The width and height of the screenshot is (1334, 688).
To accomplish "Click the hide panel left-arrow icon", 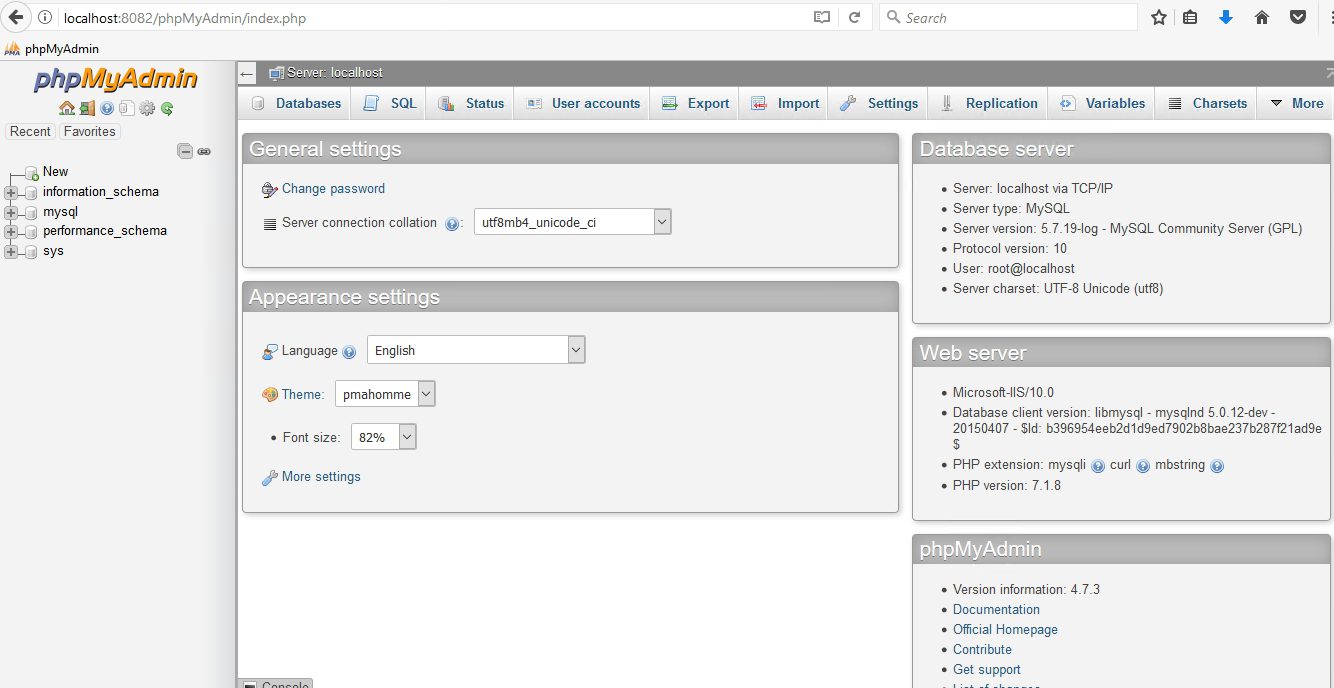I will click(247, 73).
